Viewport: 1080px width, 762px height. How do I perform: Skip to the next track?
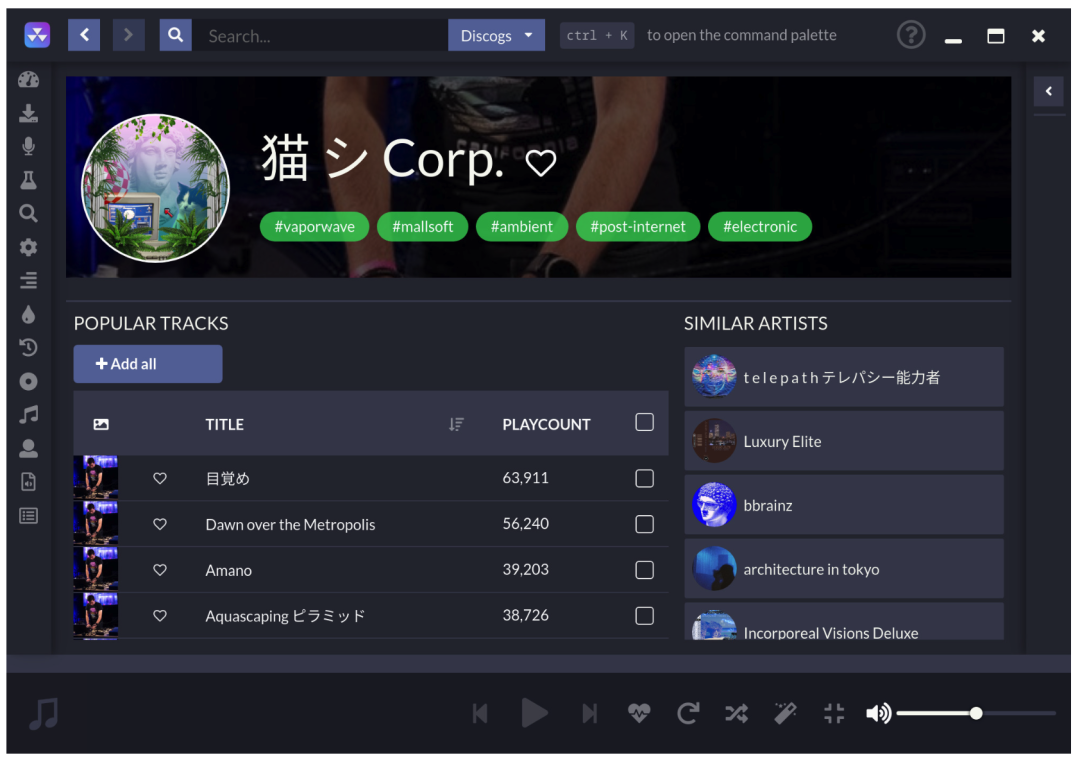tap(590, 713)
